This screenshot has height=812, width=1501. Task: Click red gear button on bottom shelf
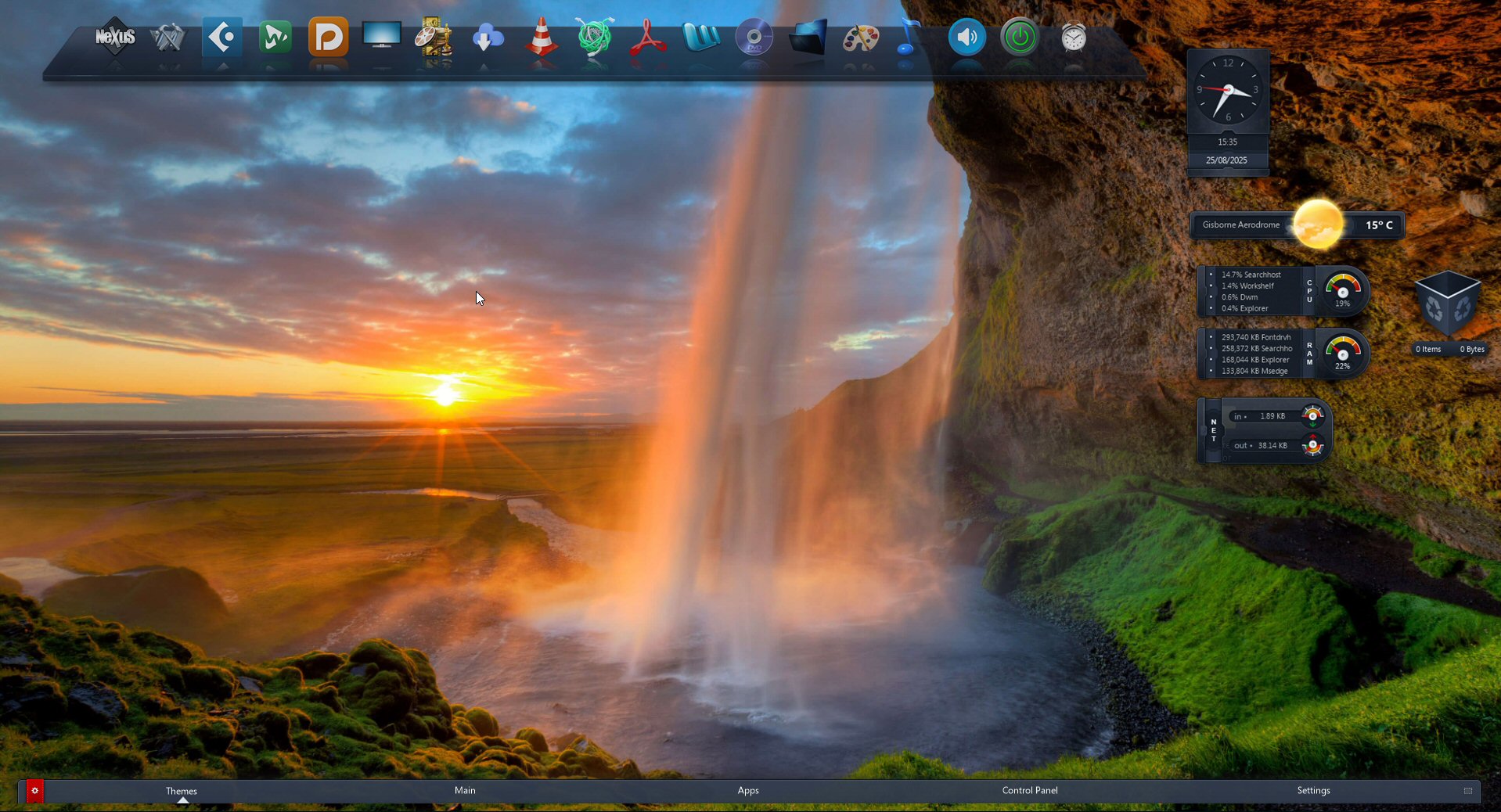(x=34, y=791)
